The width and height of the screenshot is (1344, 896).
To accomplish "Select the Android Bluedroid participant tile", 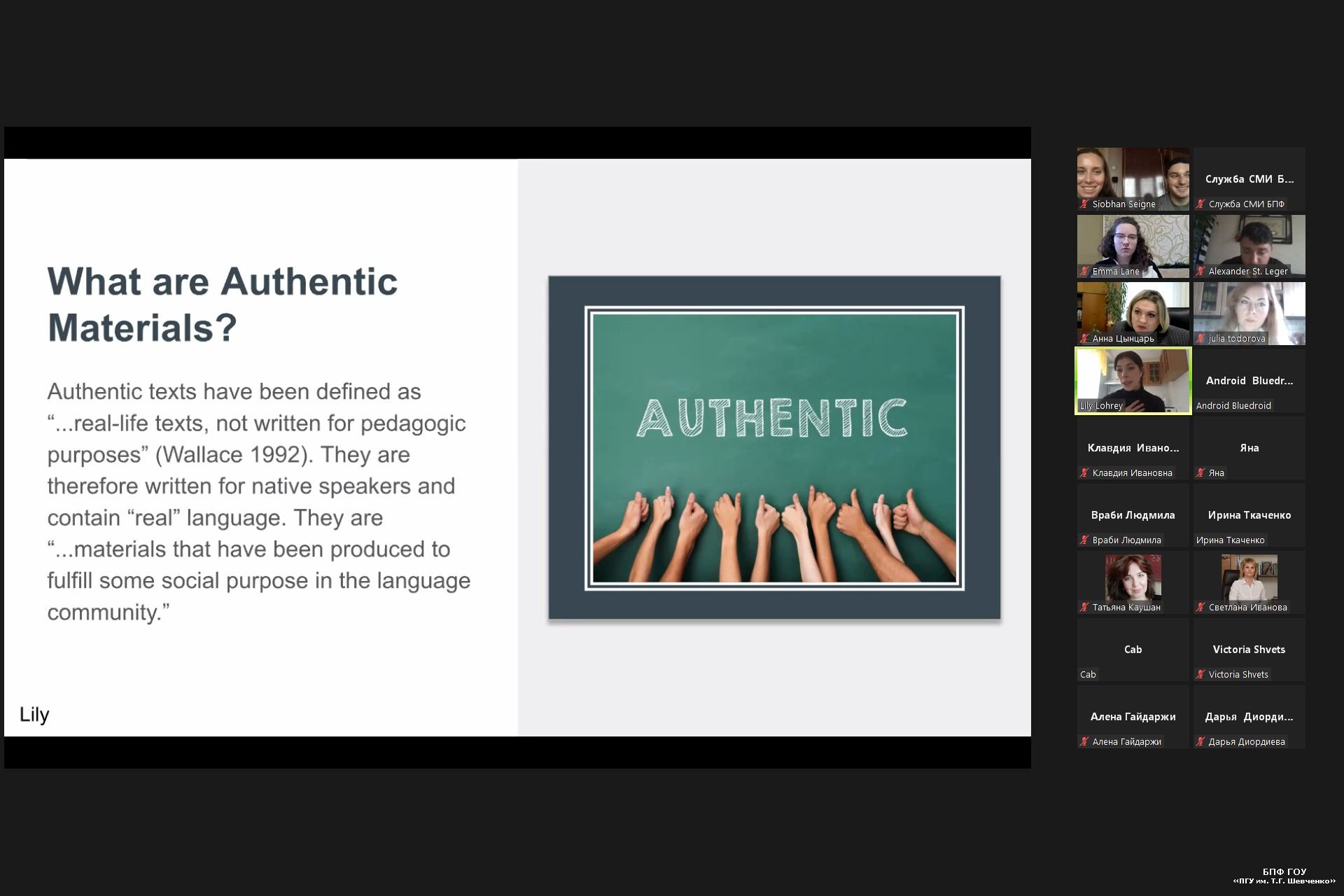I will pyautogui.click(x=1249, y=380).
